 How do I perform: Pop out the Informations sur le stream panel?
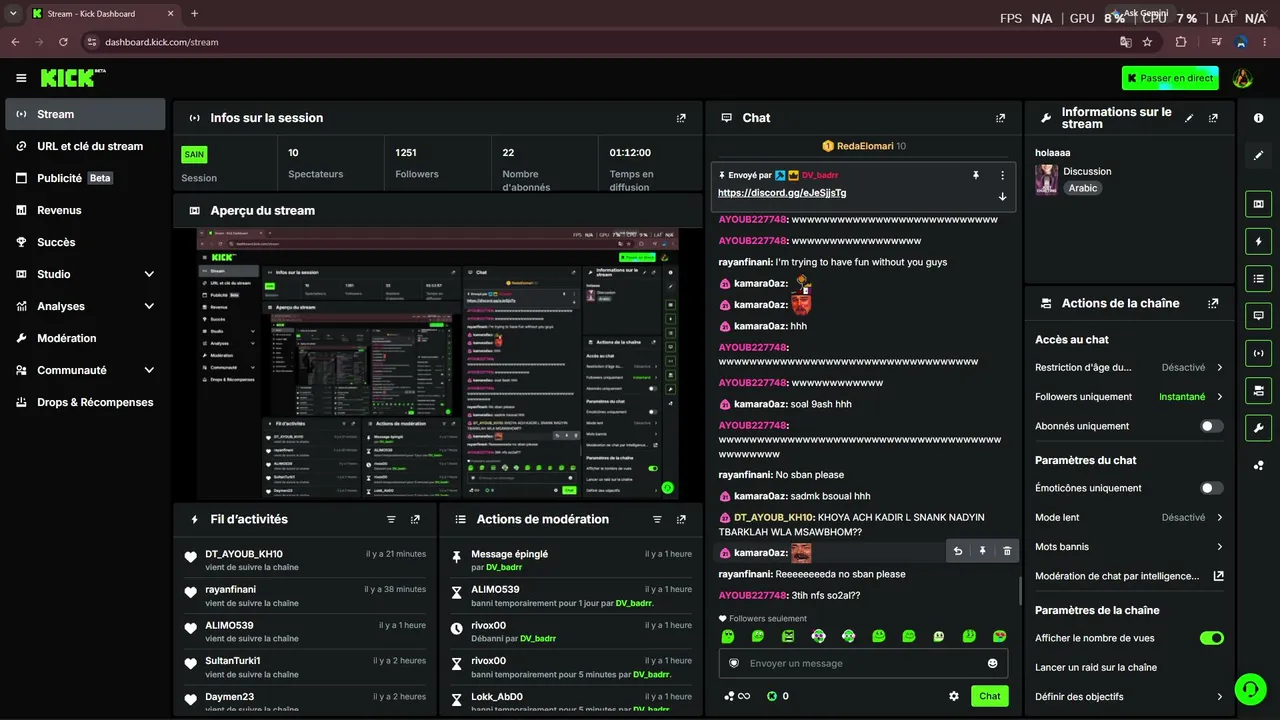coord(1213,118)
